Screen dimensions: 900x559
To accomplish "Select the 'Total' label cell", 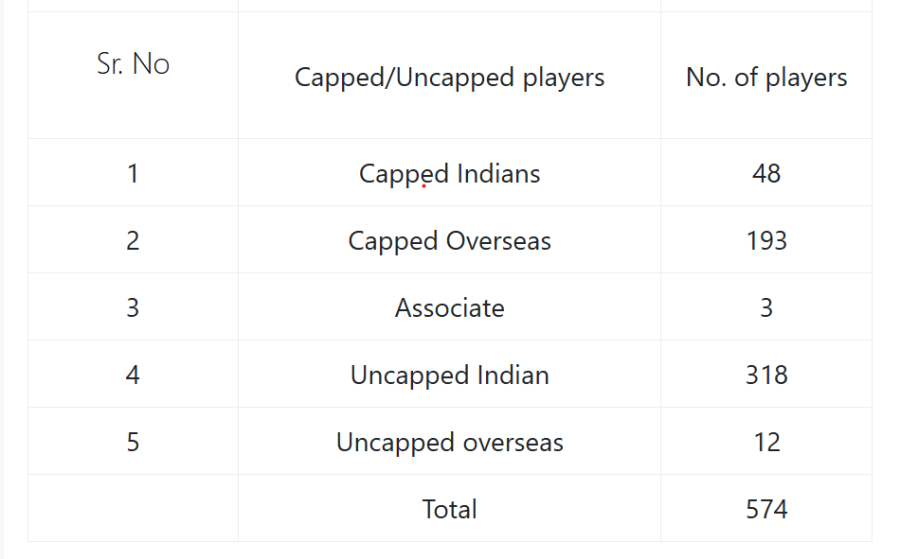I will 449,508.
